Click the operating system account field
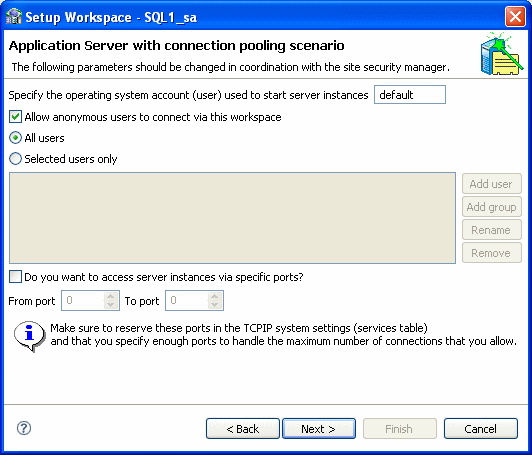Image resolution: width=532 pixels, height=455 pixels. tap(410, 95)
